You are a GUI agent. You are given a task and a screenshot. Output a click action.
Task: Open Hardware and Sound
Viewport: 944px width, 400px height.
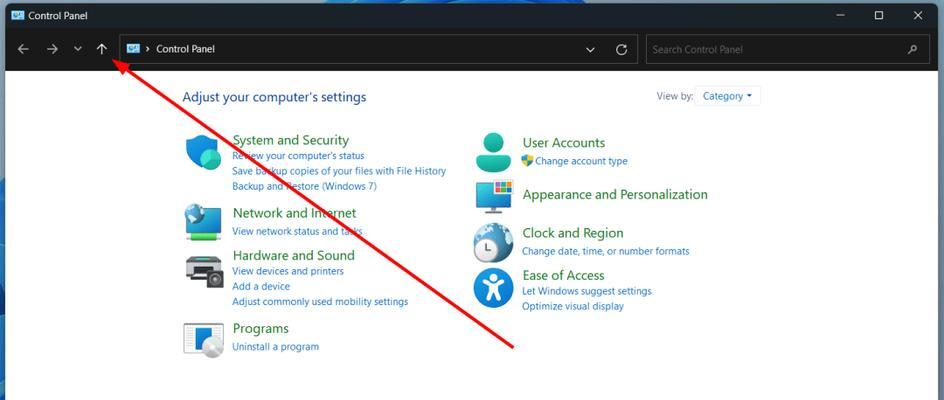pyautogui.click(x=294, y=255)
